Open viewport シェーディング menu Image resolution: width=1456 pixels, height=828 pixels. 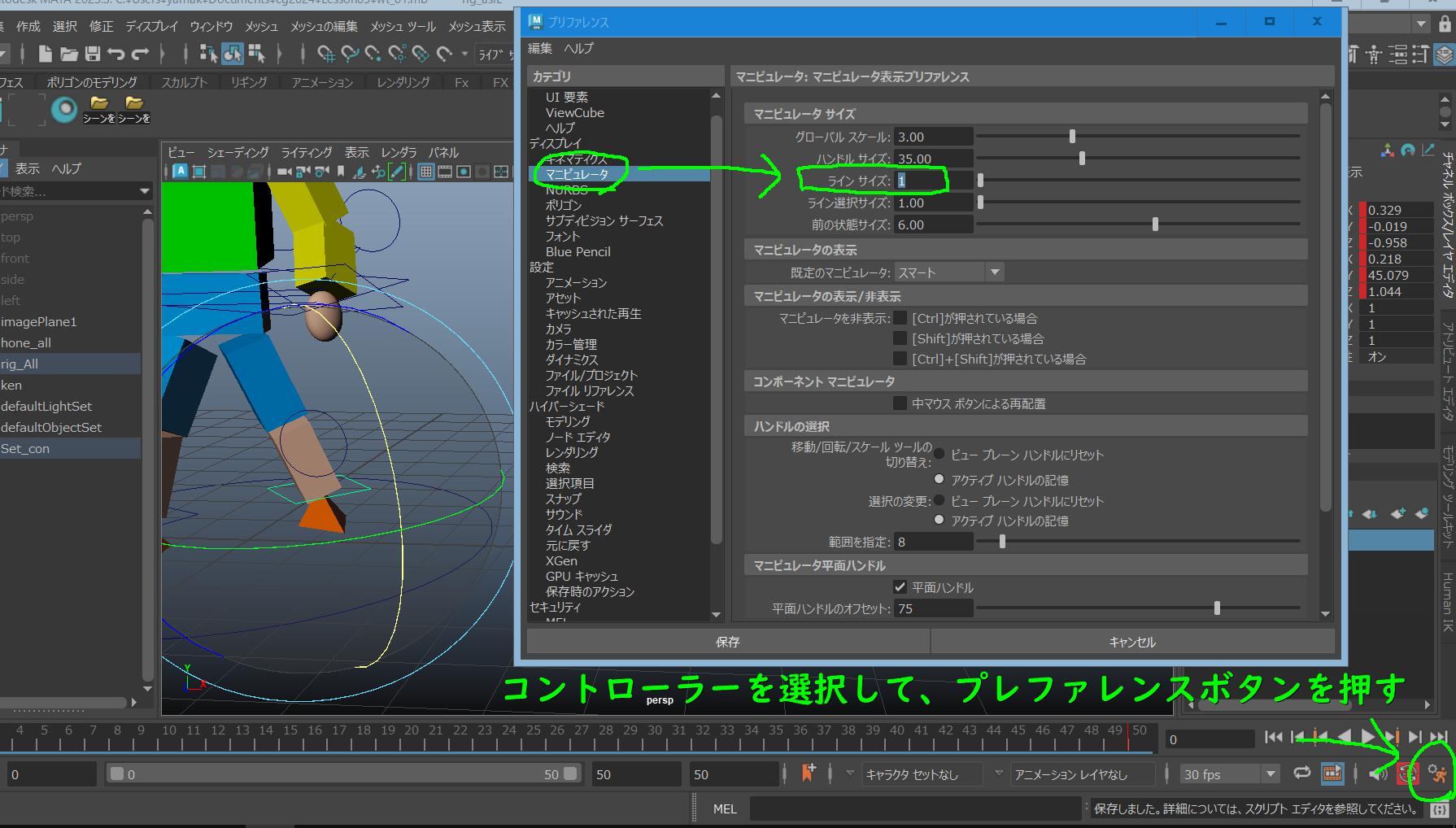point(238,152)
